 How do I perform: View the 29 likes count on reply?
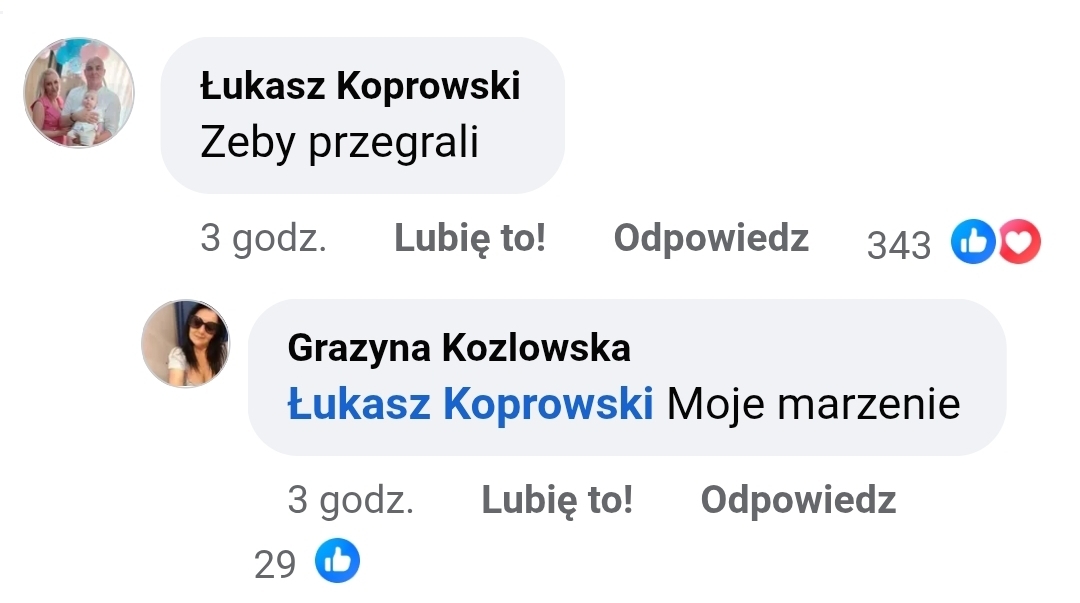coord(275,565)
